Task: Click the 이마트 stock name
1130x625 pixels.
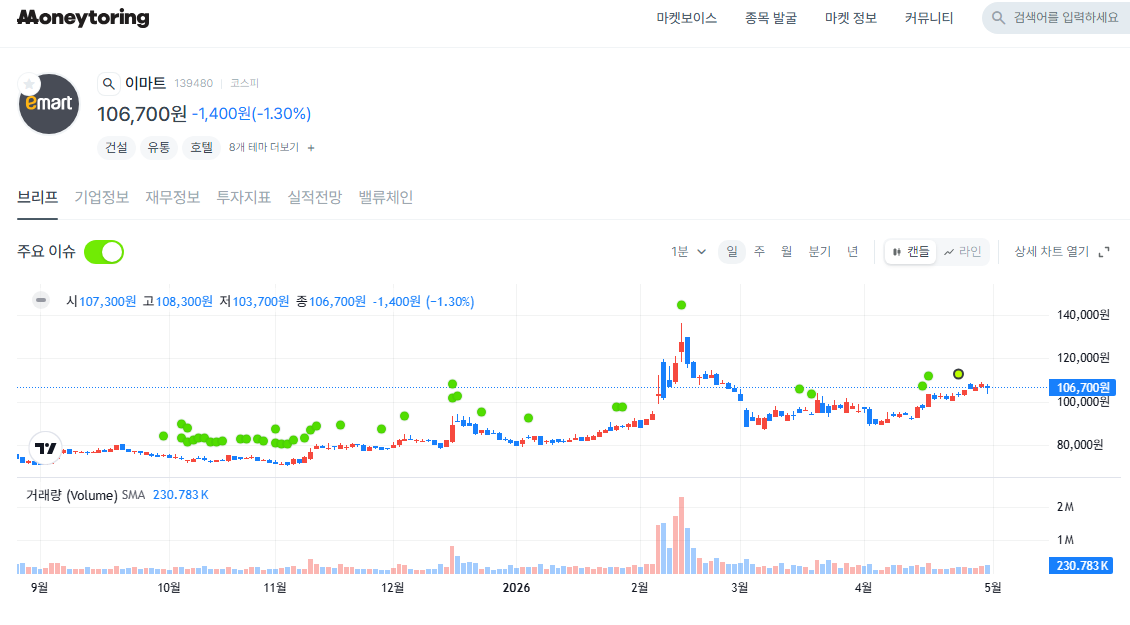Action: click(x=146, y=84)
